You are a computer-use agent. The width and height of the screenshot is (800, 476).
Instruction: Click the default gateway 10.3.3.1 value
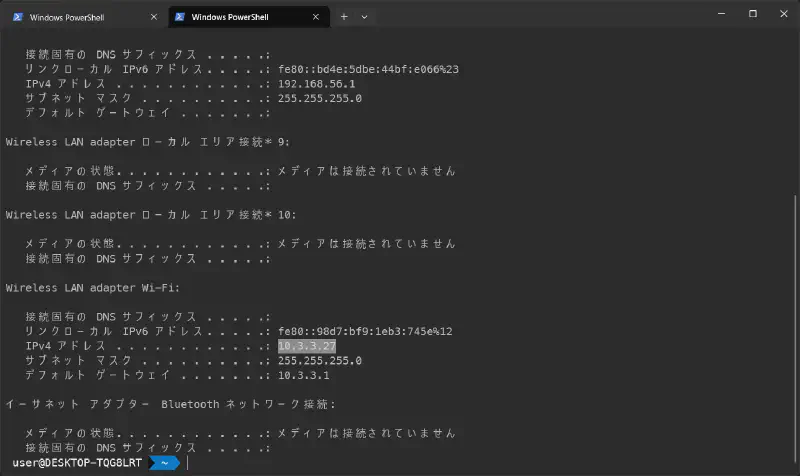coord(303,375)
